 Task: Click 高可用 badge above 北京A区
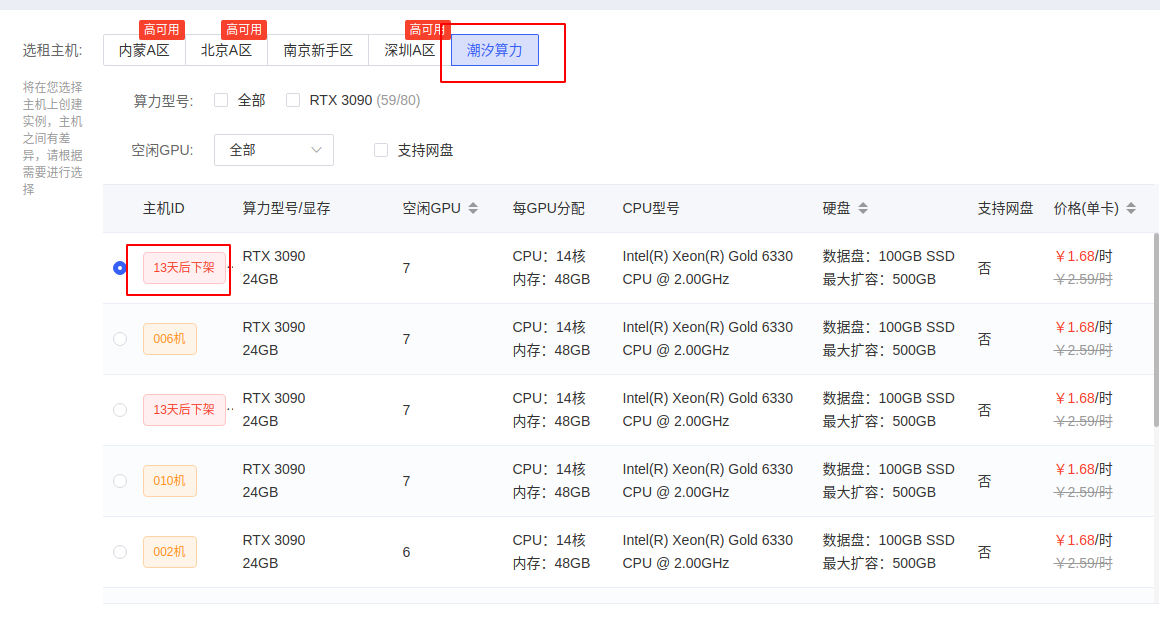243,30
